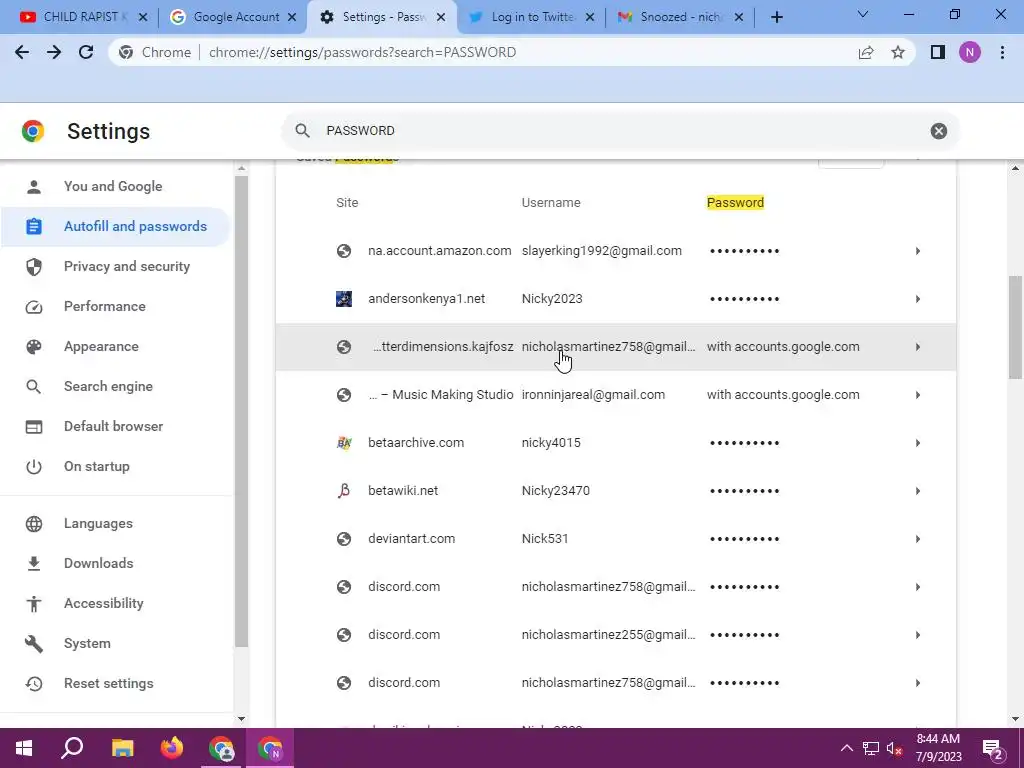The width and height of the screenshot is (1024, 768).
Task: Open System settings
Action: click(x=115, y=643)
